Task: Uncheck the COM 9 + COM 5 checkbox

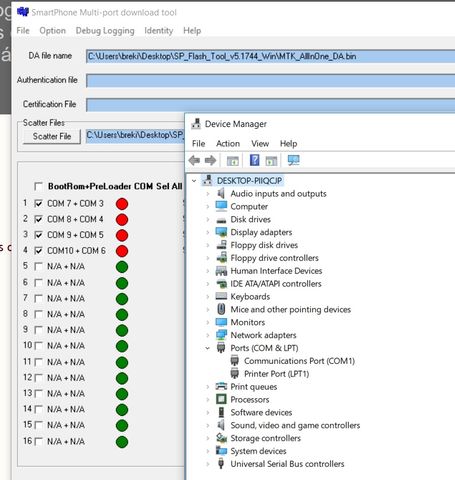Action: tap(38, 235)
